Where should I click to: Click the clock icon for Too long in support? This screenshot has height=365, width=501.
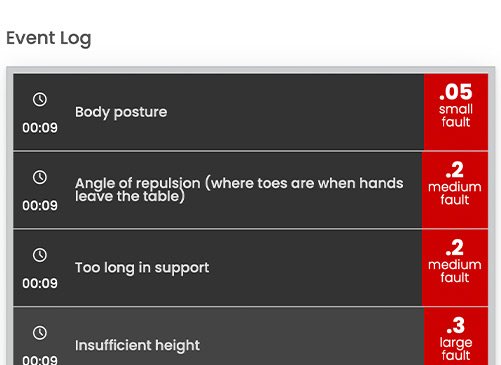(x=40, y=255)
